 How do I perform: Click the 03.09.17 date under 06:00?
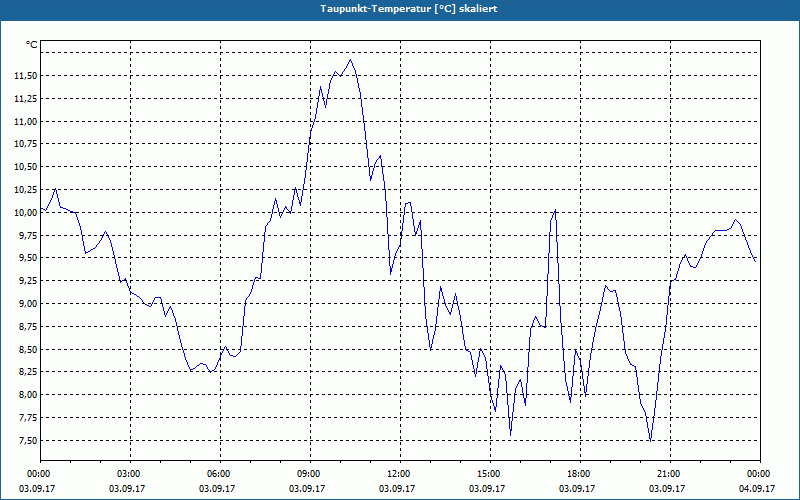coord(217,488)
